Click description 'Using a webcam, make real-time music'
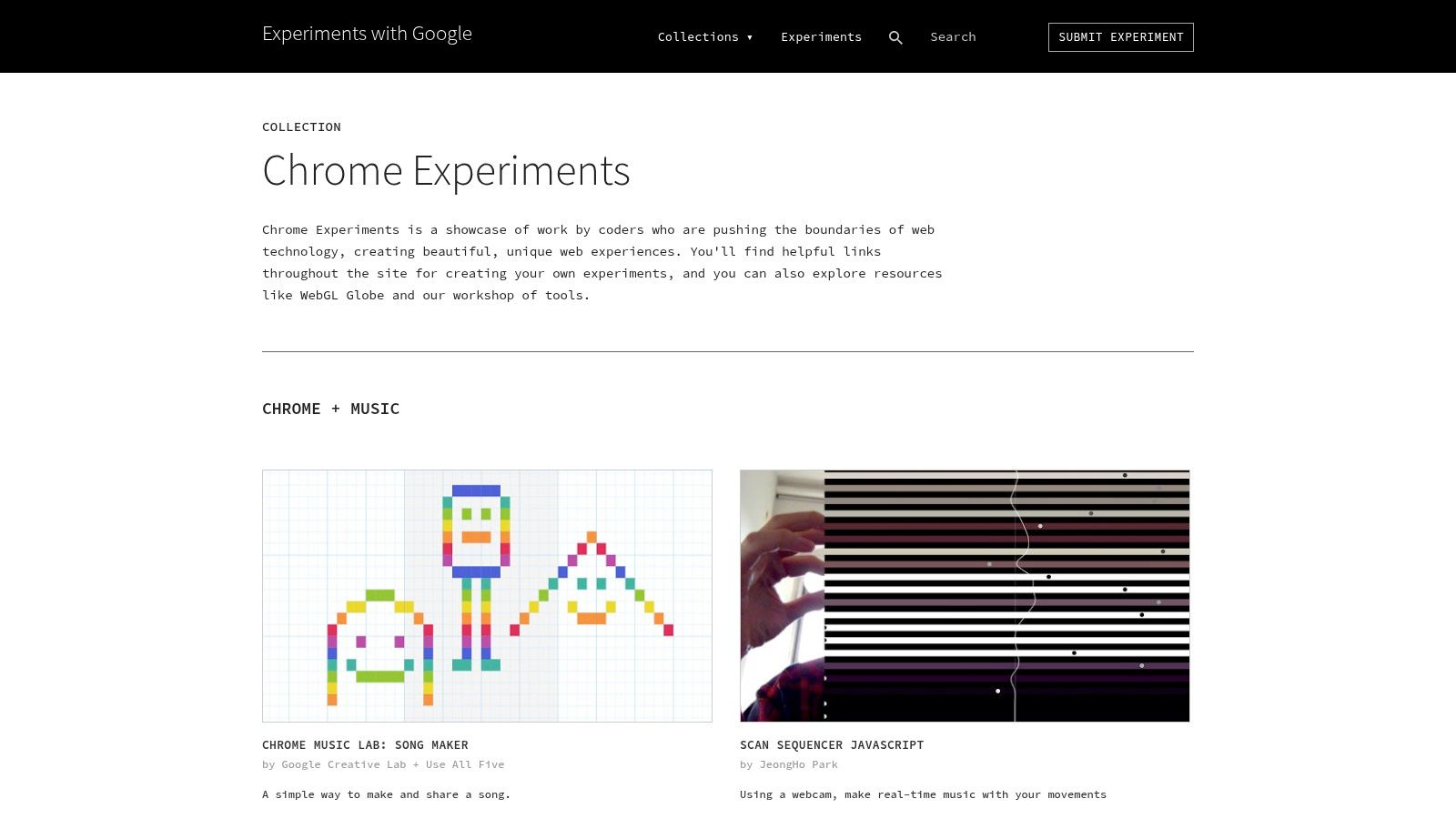The height and width of the screenshot is (819, 1456). point(923,794)
